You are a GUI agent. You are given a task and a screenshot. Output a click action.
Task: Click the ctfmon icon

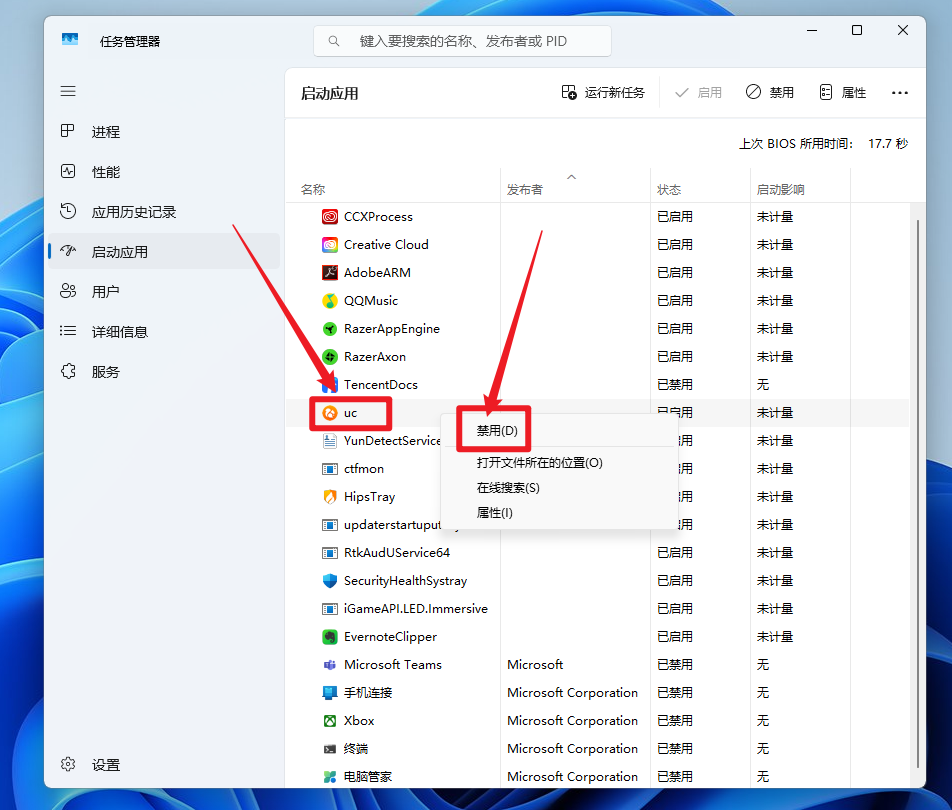click(330, 469)
